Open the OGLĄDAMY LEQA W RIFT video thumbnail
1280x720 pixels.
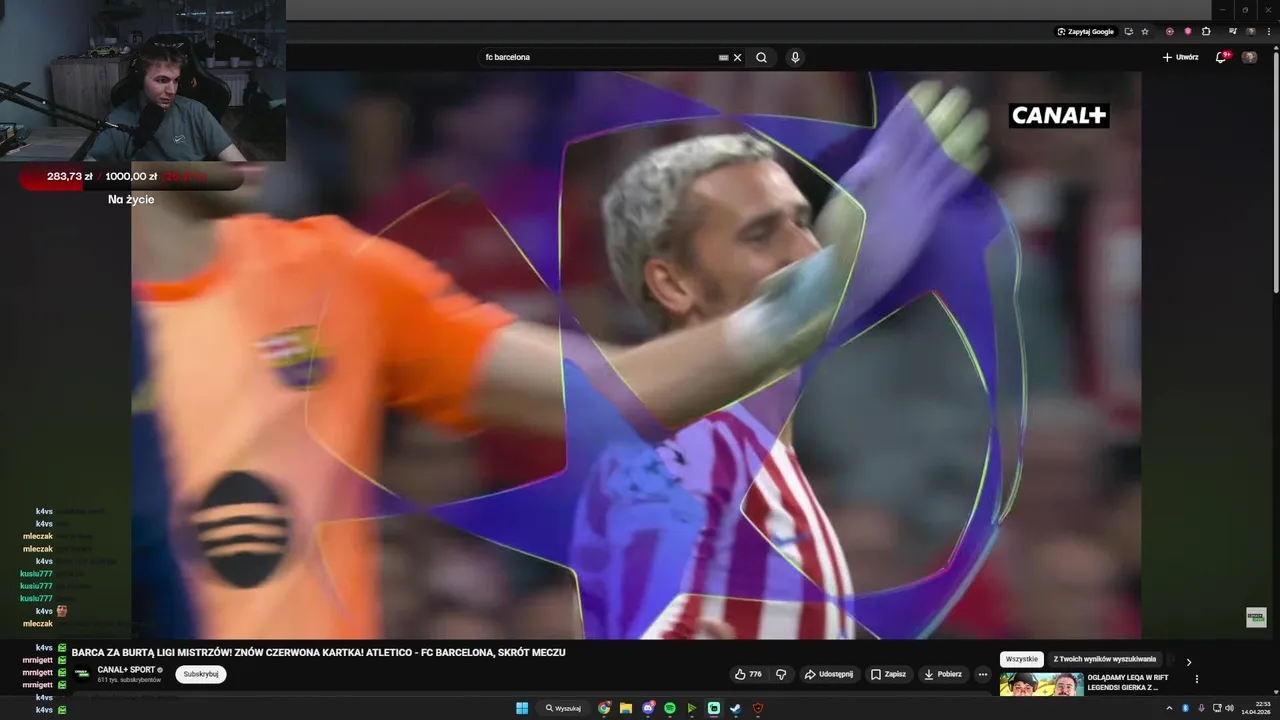1042,684
